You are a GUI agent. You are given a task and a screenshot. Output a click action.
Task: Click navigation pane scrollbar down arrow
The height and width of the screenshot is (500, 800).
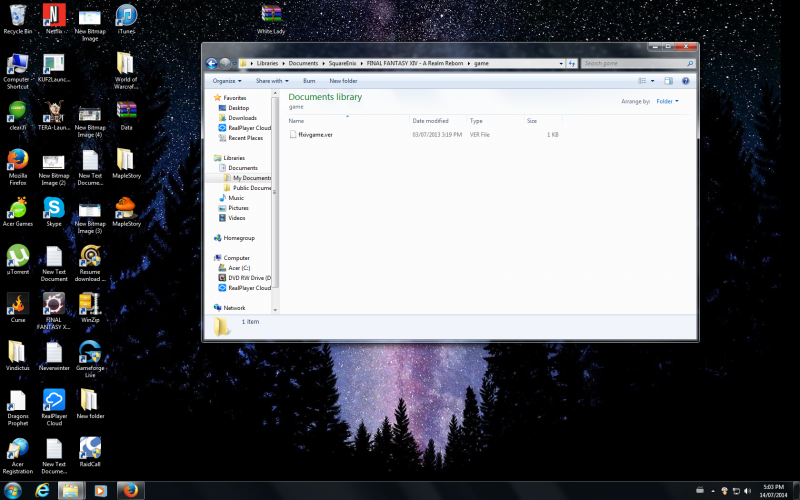(275, 310)
